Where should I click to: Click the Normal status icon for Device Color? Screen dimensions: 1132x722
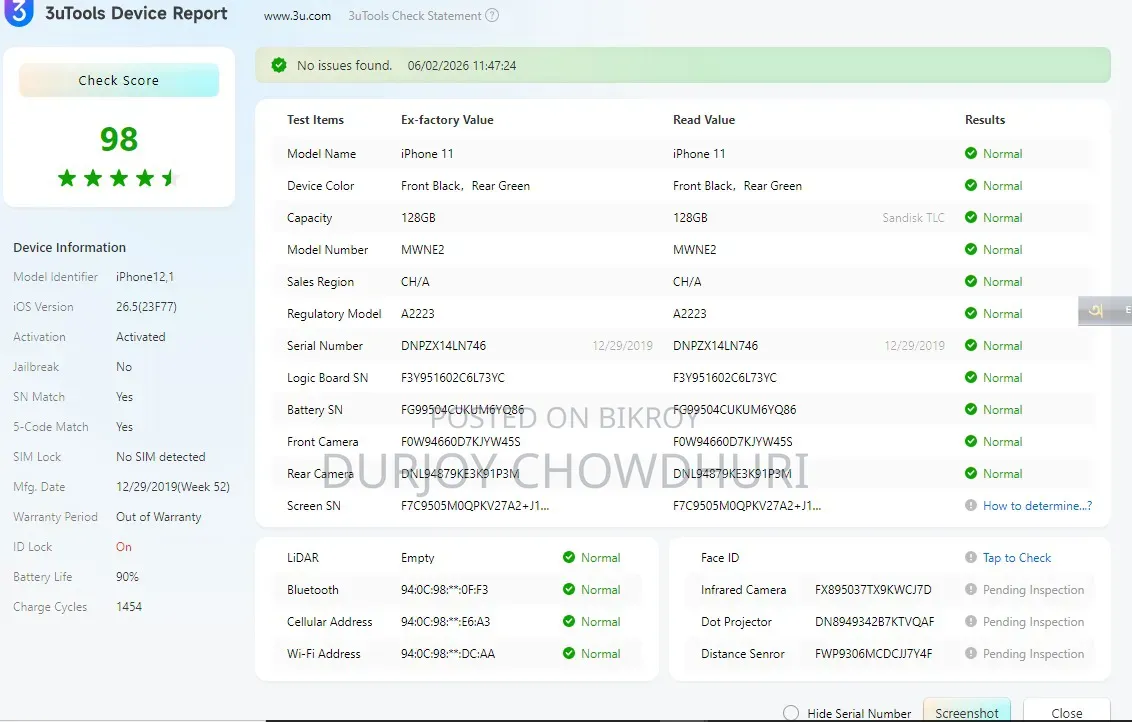(971, 186)
